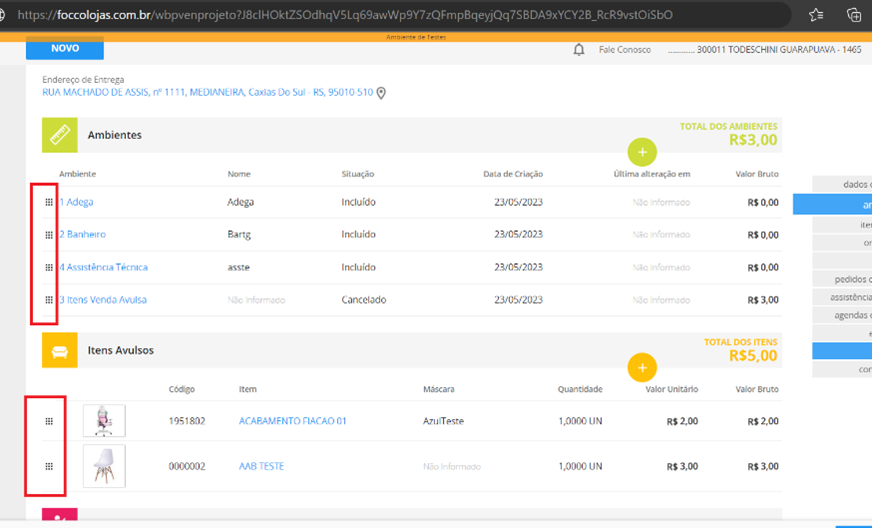Click the green ruler Ambientes section icon

[x=60, y=135]
